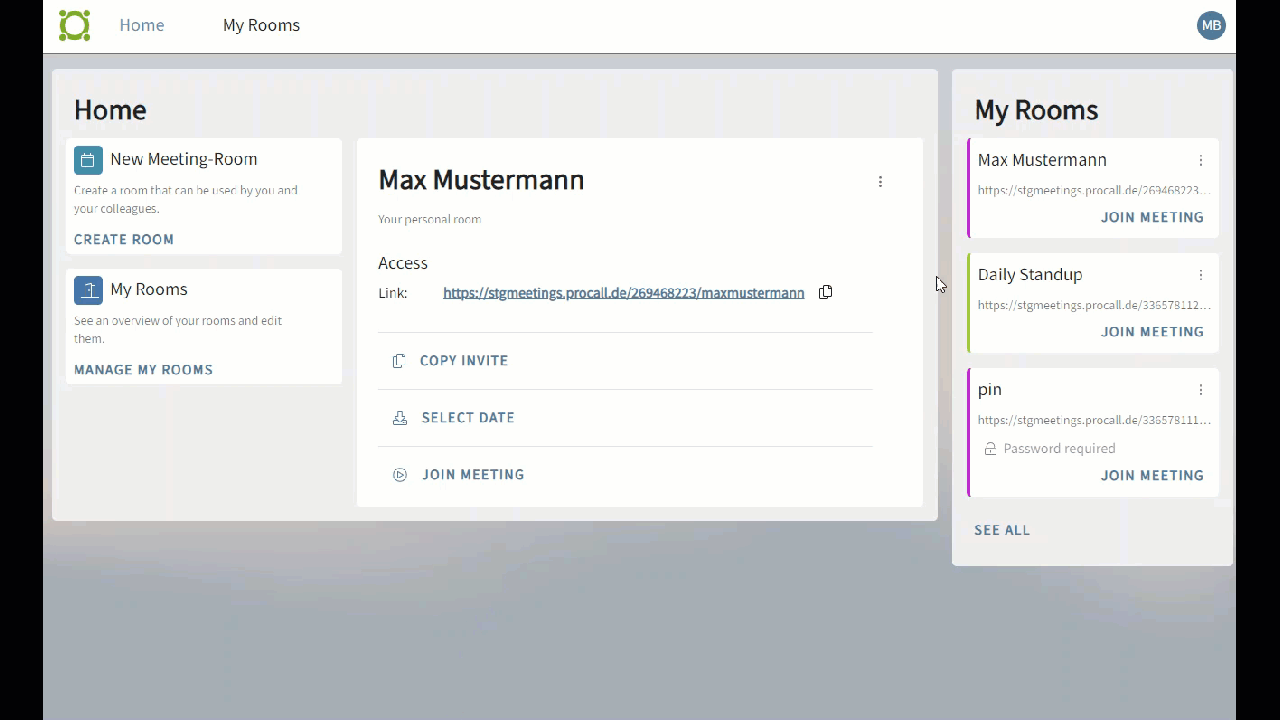The image size is (1280, 720).
Task: Open options menu for Max Mustermann personal room
Action: (x=880, y=182)
